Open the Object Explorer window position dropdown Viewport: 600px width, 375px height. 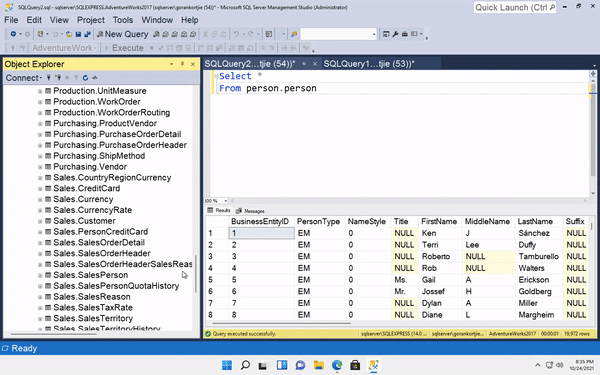point(171,64)
